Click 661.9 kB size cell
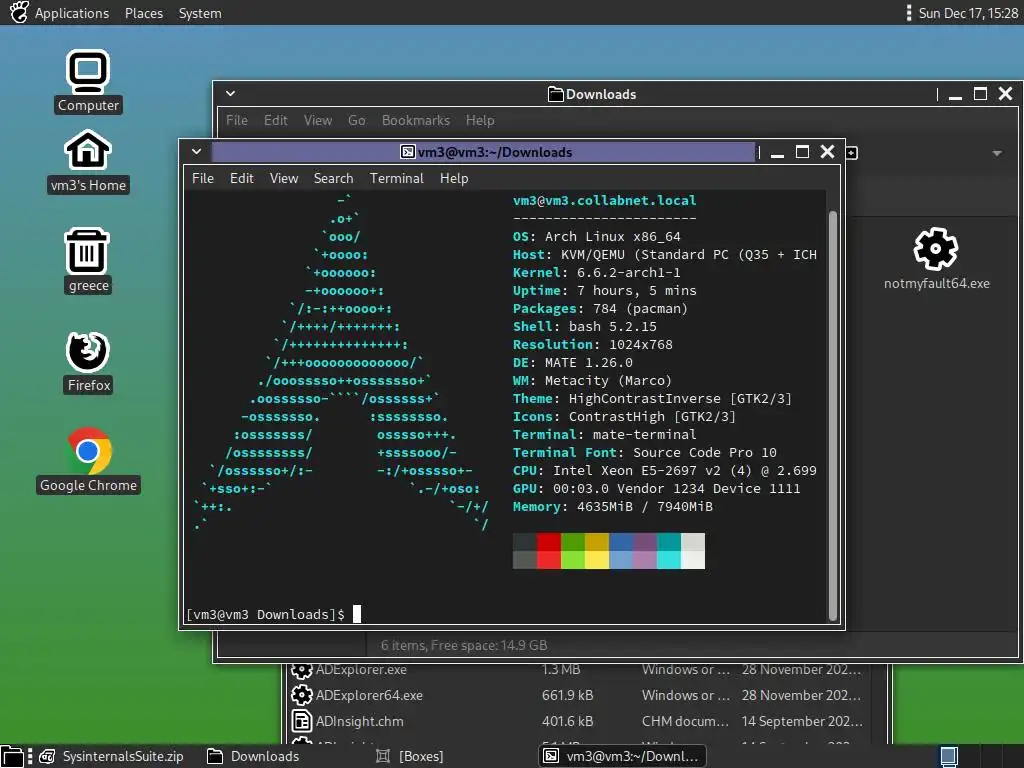This screenshot has height=768, width=1024. point(567,696)
